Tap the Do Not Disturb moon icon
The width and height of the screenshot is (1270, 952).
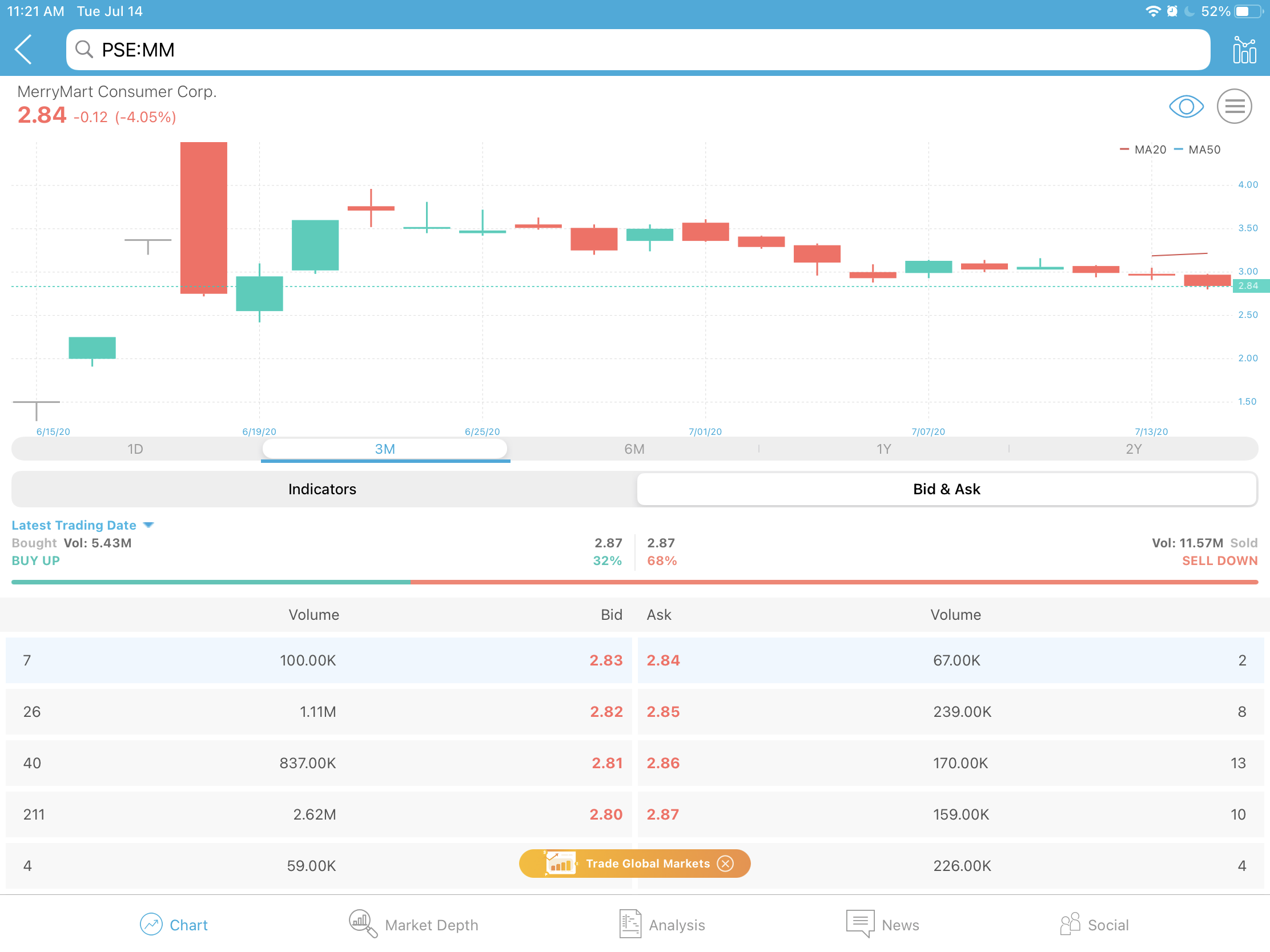(1189, 11)
